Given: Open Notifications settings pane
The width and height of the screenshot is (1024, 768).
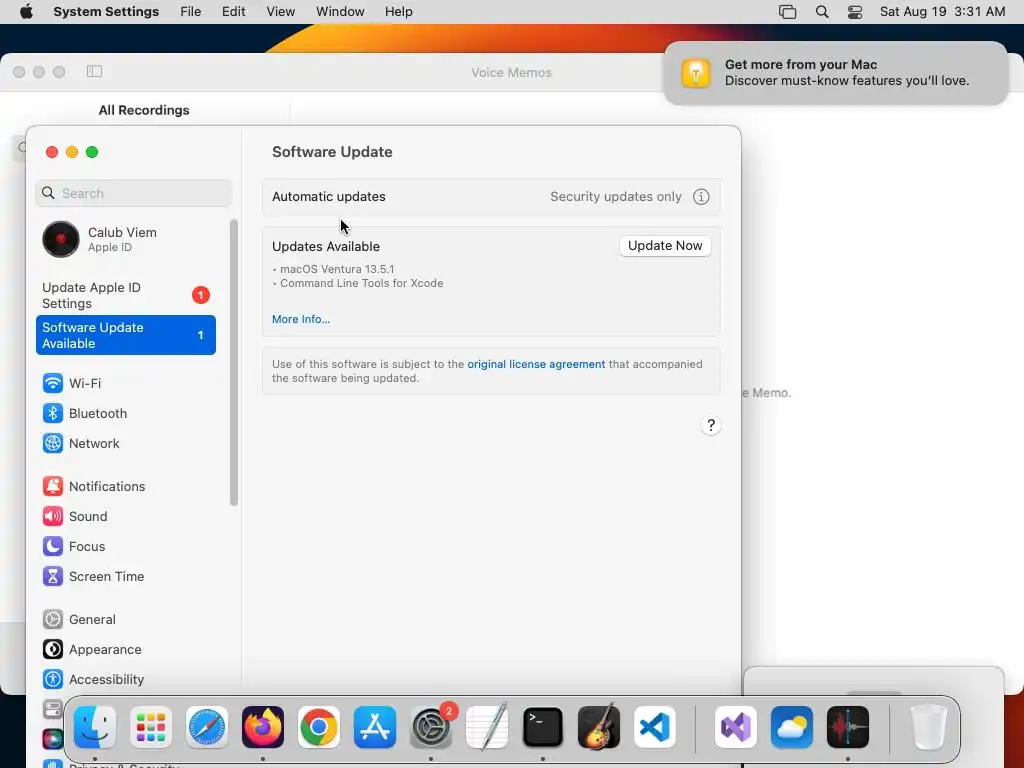Looking at the screenshot, I should (125, 487).
